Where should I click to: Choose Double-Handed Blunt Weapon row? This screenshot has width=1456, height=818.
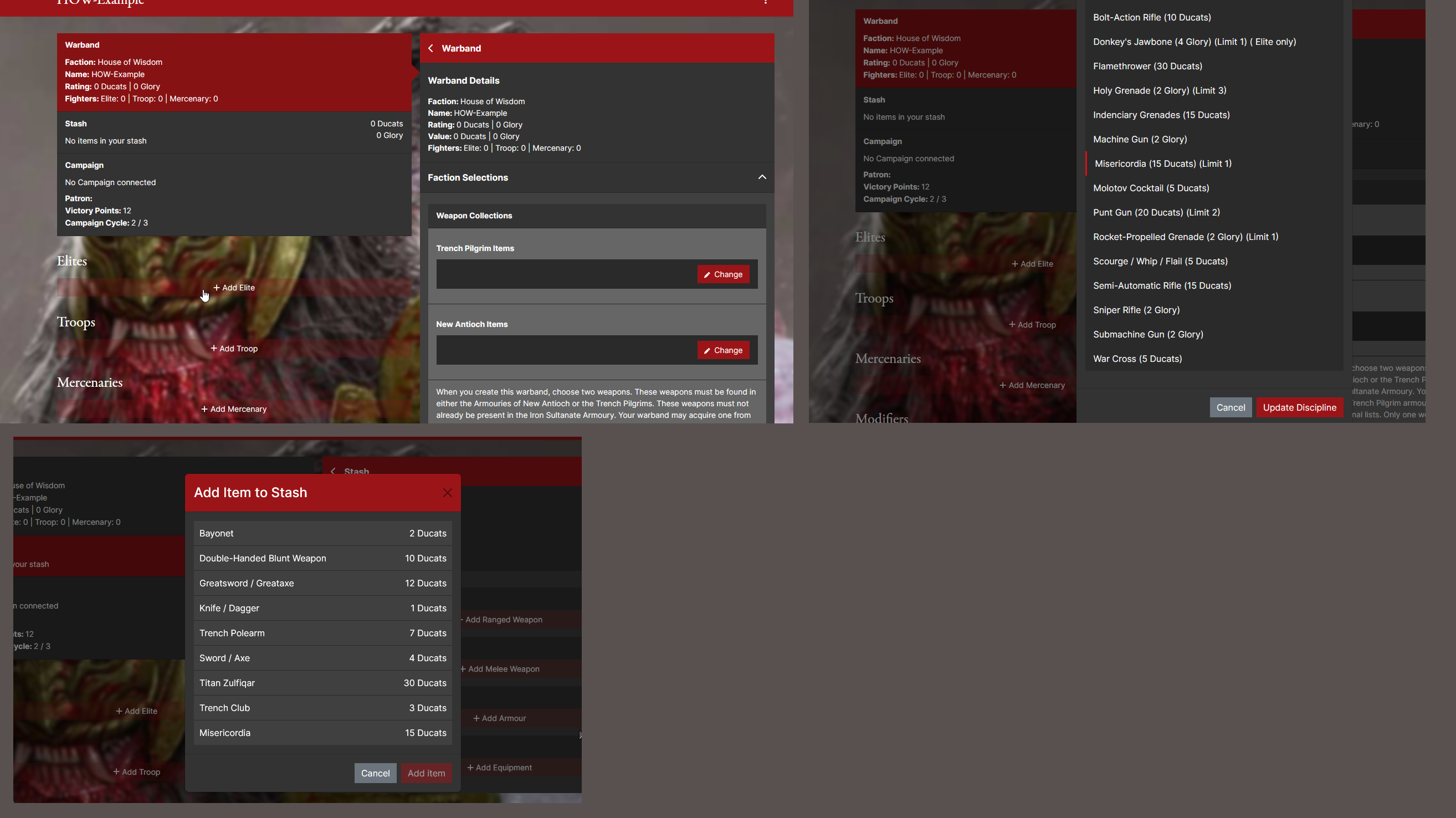click(x=323, y=558)
